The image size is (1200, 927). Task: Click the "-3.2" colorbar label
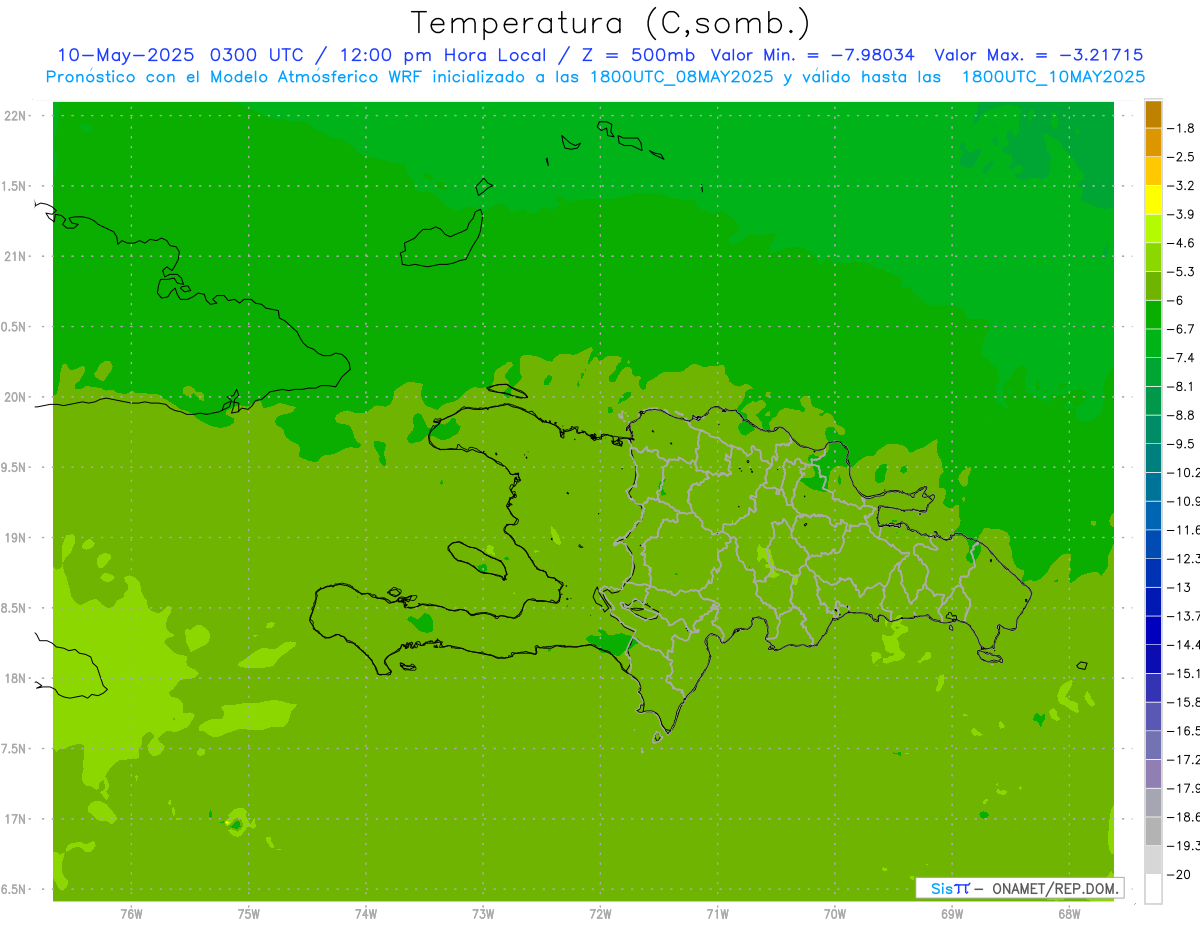[x=1183, y=185]
